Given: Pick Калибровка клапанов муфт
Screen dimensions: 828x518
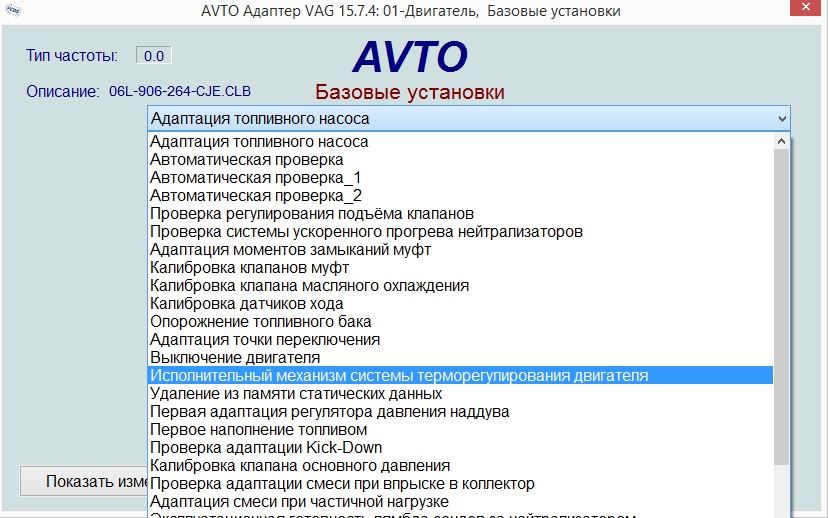Looking at the screenshot, I should 460,267.
